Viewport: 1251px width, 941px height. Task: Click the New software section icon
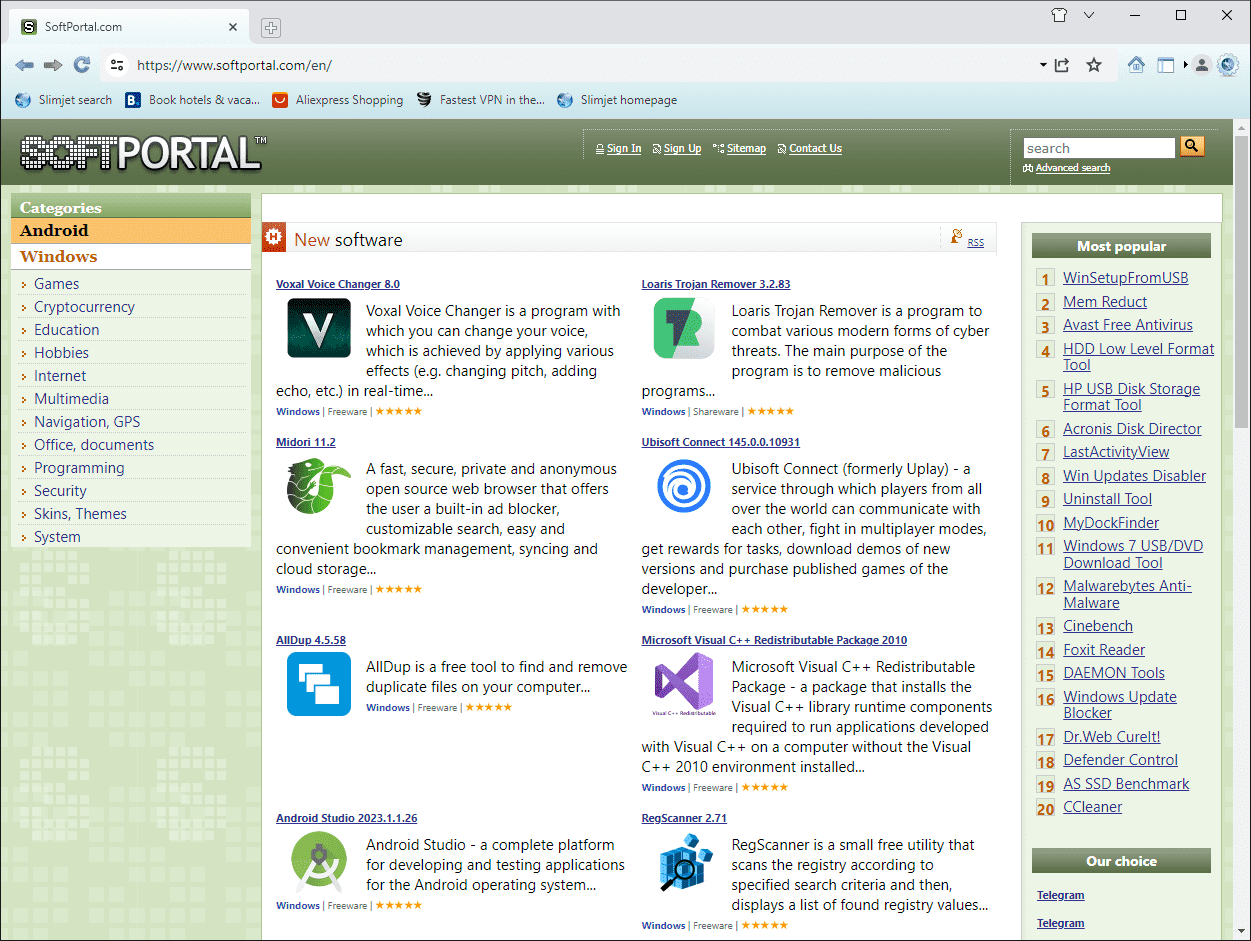click(274, 238)
